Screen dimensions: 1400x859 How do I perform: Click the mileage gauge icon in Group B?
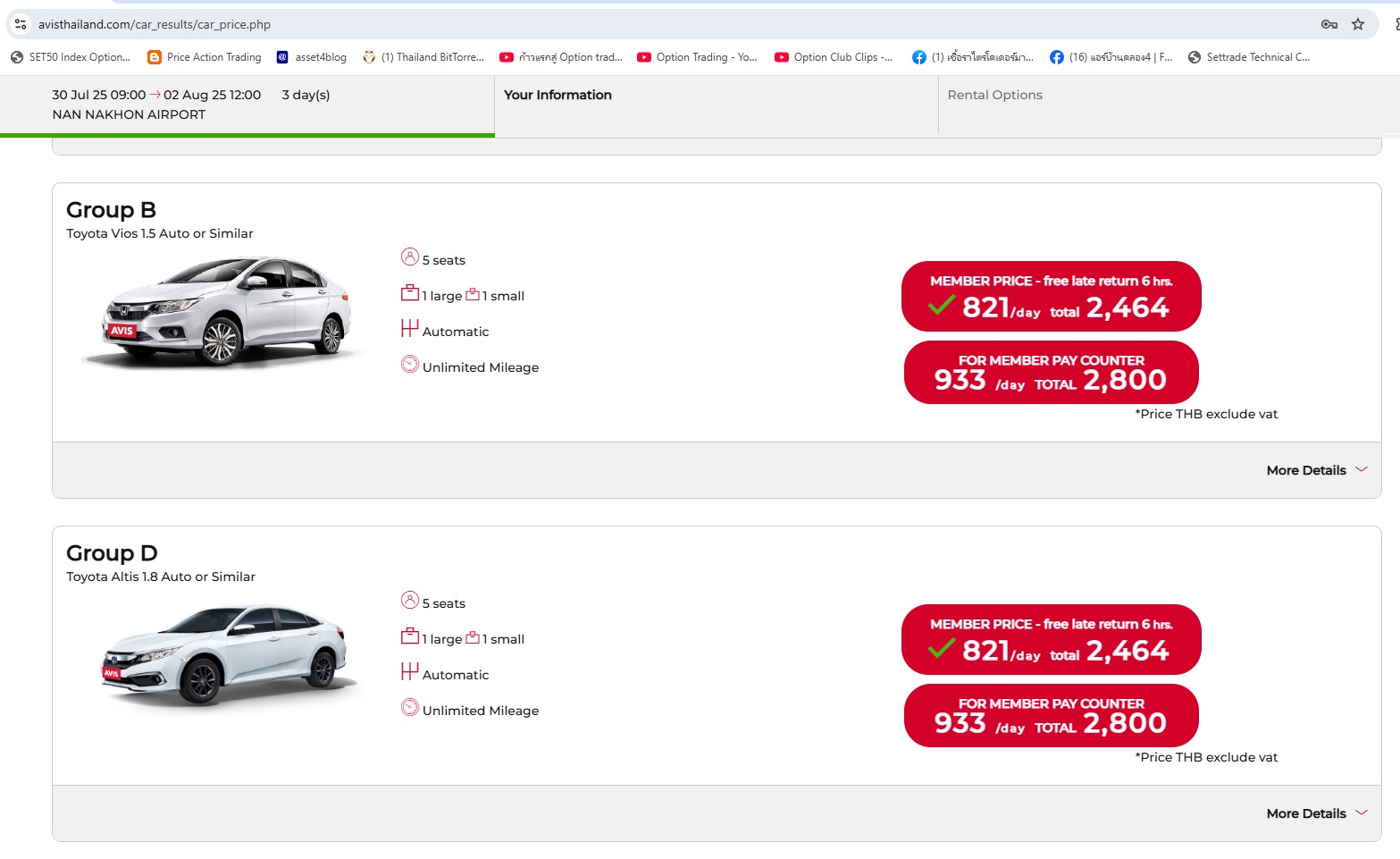tap(410, 364)
